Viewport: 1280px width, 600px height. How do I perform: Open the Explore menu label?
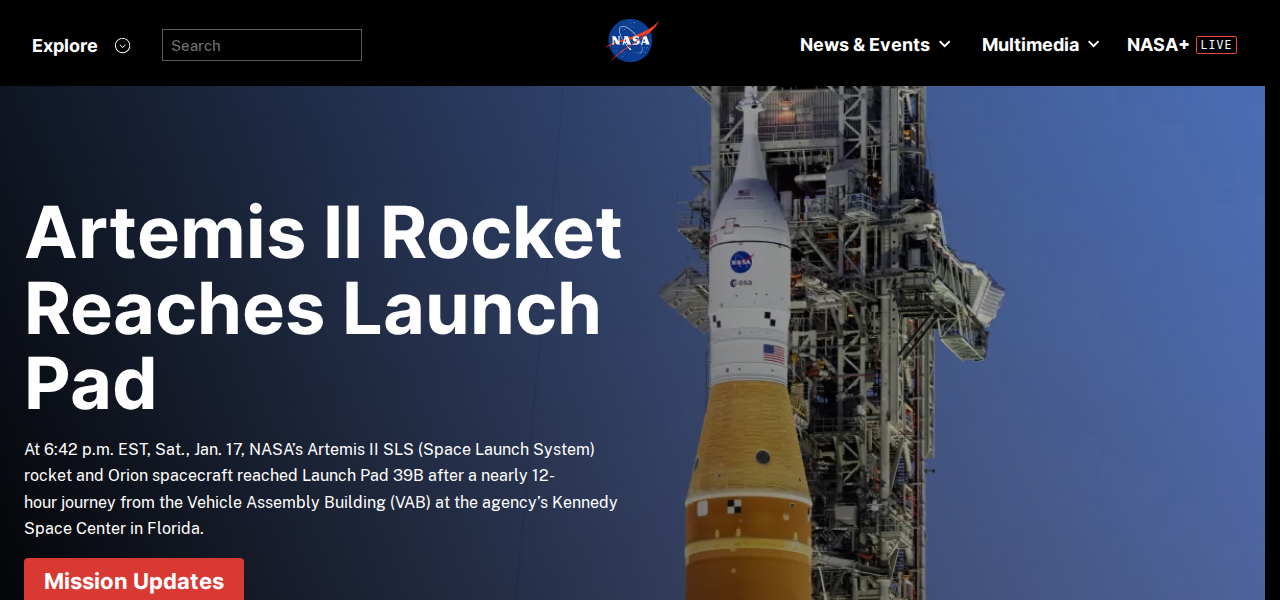pos(65,46)
